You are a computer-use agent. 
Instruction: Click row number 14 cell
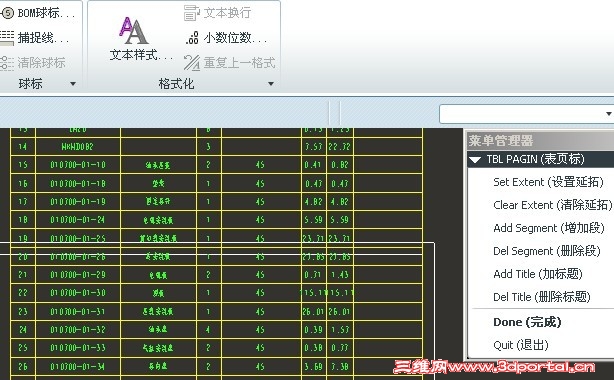click(23, 147)
